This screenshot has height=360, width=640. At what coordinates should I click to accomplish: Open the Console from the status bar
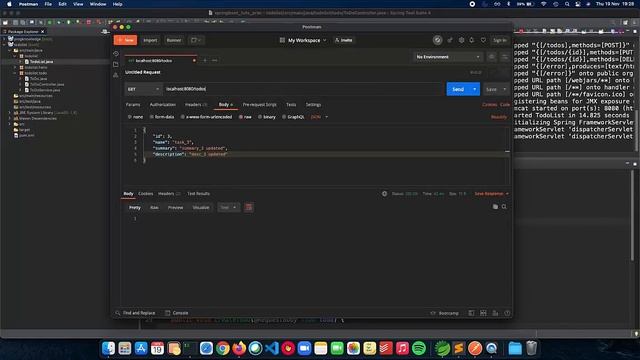point(177,313)
